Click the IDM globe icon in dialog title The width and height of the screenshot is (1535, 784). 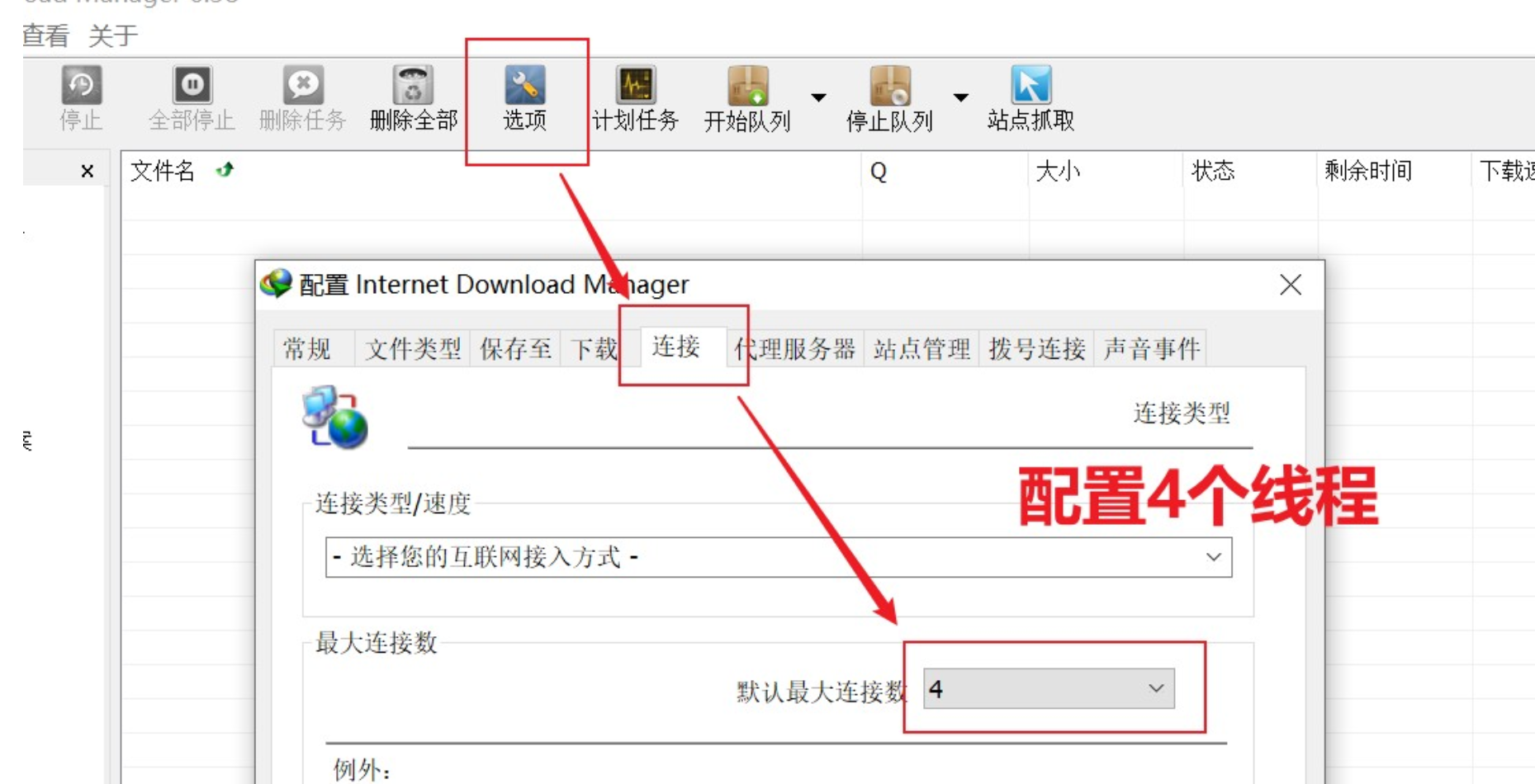click(276, 283)
